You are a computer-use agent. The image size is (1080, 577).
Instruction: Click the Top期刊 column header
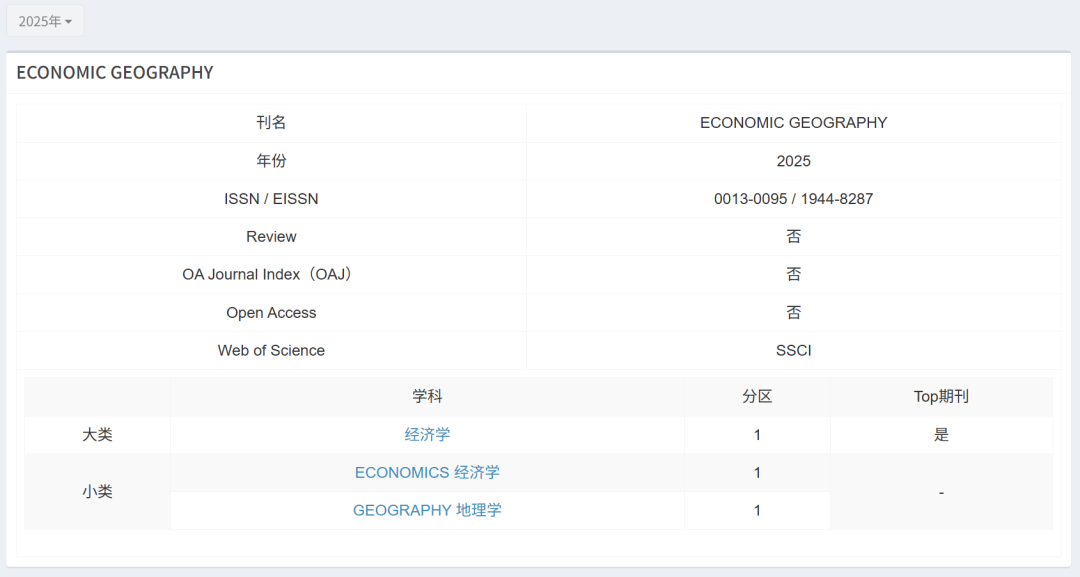pyautogui.click(x=941, y=397)
